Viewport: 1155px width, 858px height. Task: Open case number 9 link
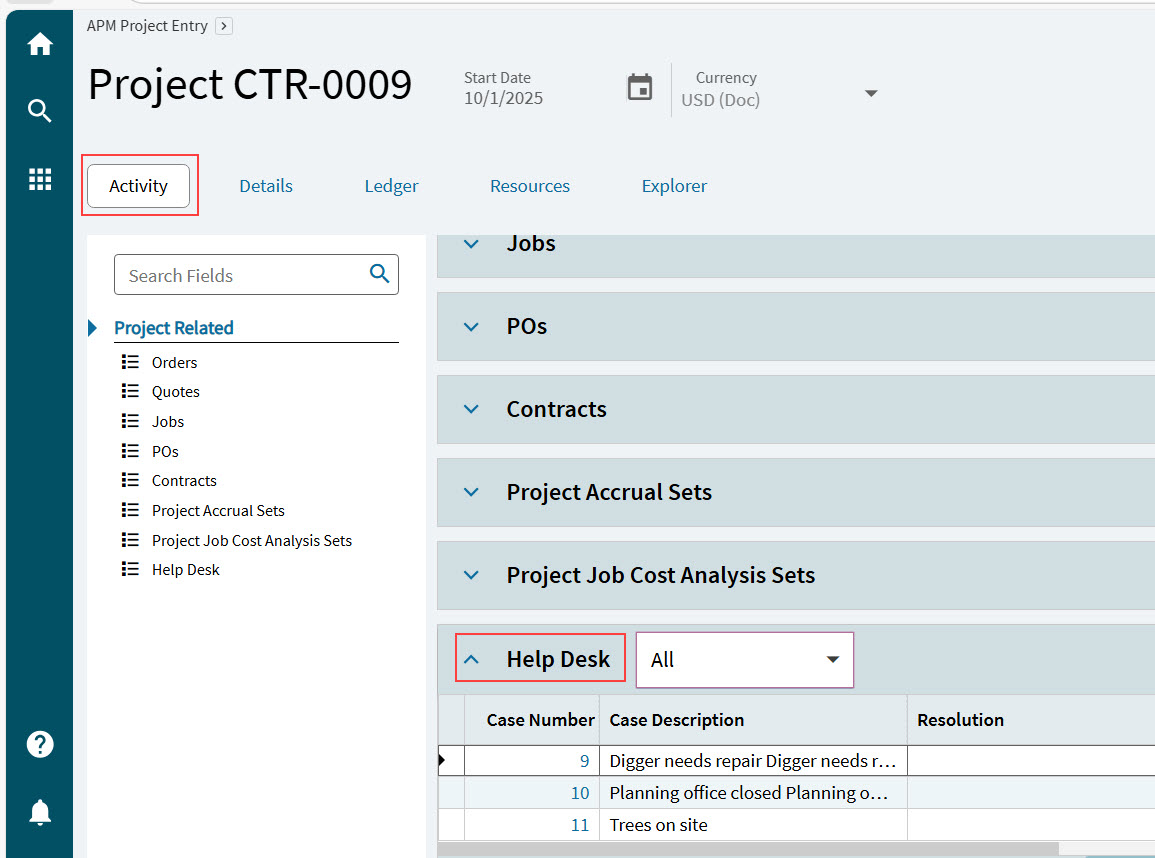(x=584, y=761)
